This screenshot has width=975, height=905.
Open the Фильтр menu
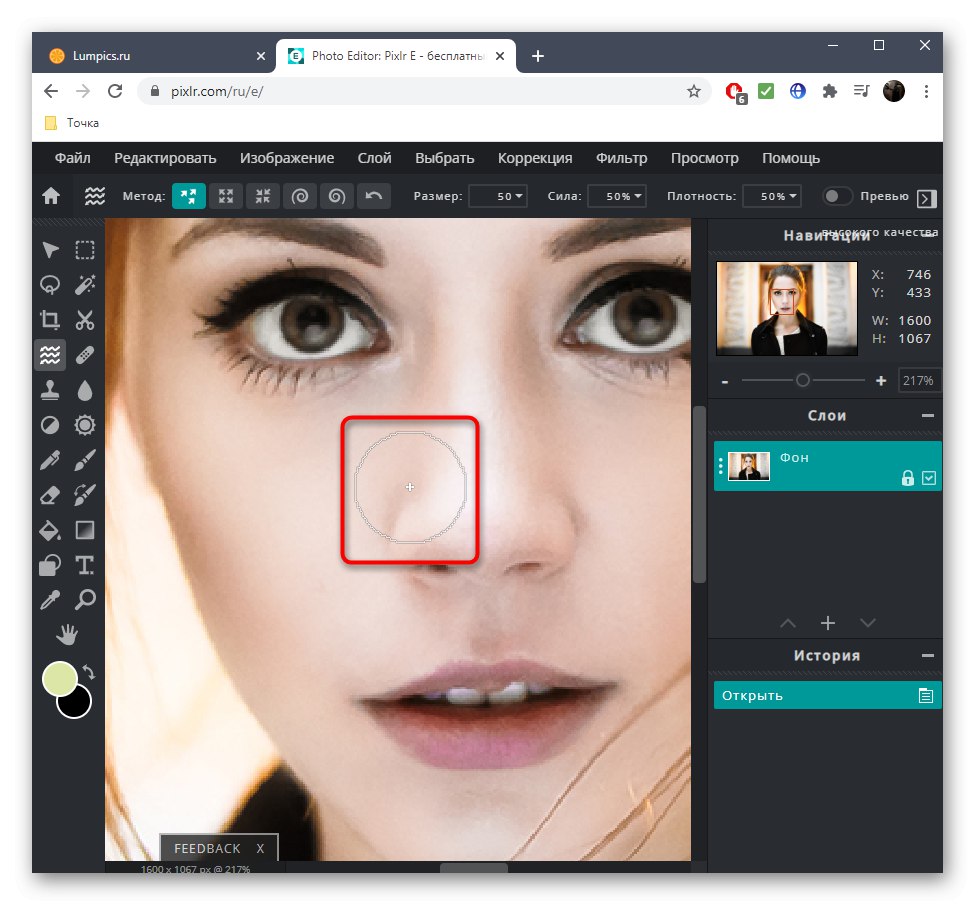(x=621, y=158)
